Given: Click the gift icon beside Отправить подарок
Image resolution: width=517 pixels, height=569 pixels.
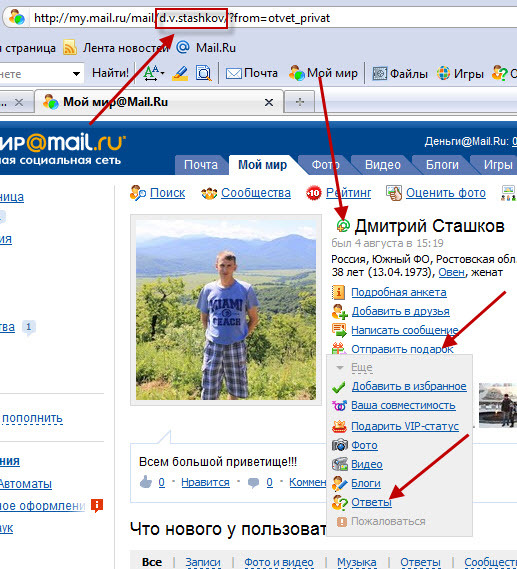Looking at the screenshot, I should [338, 349].
